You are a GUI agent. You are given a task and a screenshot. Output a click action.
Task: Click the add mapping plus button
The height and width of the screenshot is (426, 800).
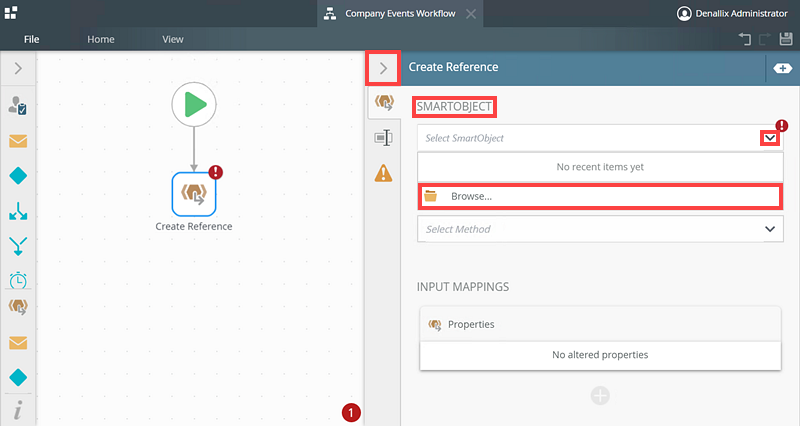coord(600,396)
